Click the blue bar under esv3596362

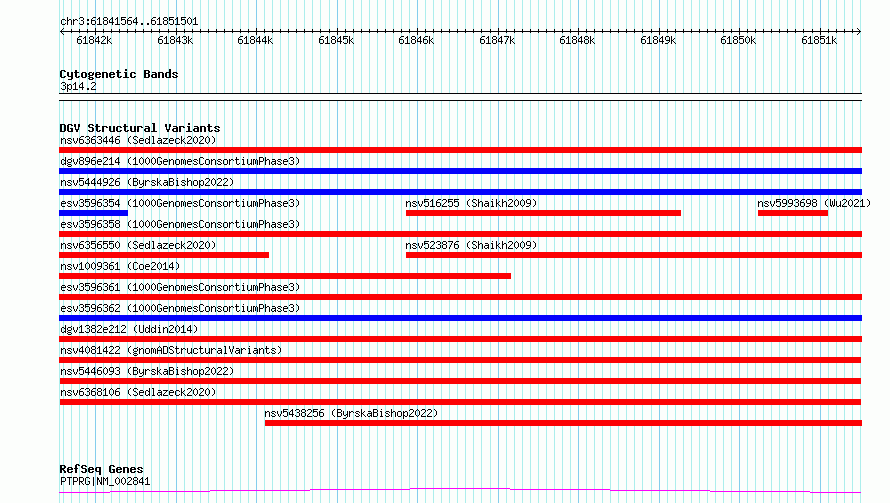[460, 318]
